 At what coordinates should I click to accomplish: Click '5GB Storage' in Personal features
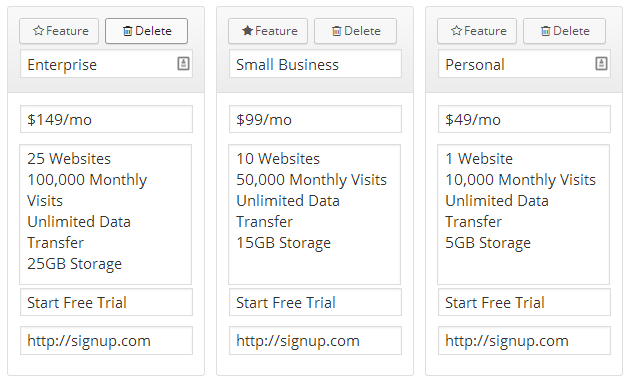pyautogui.click(x=488, y=243)
